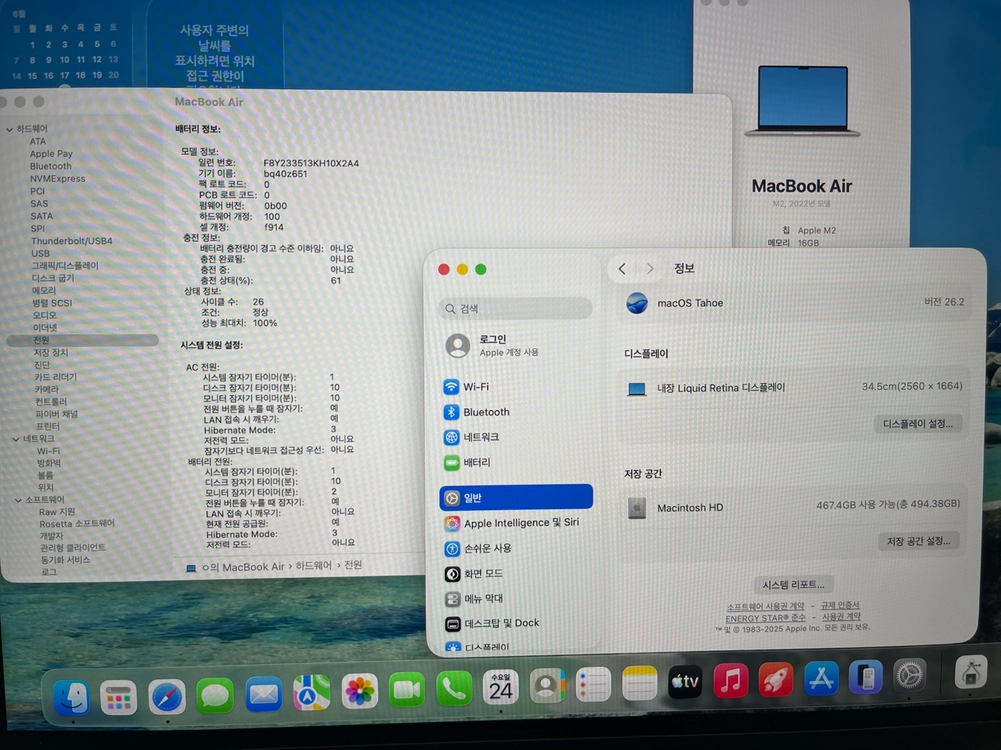Select 카메라 in hardware tree
Viewport: 1001px width, 750px height.
(x=47, y=389)
